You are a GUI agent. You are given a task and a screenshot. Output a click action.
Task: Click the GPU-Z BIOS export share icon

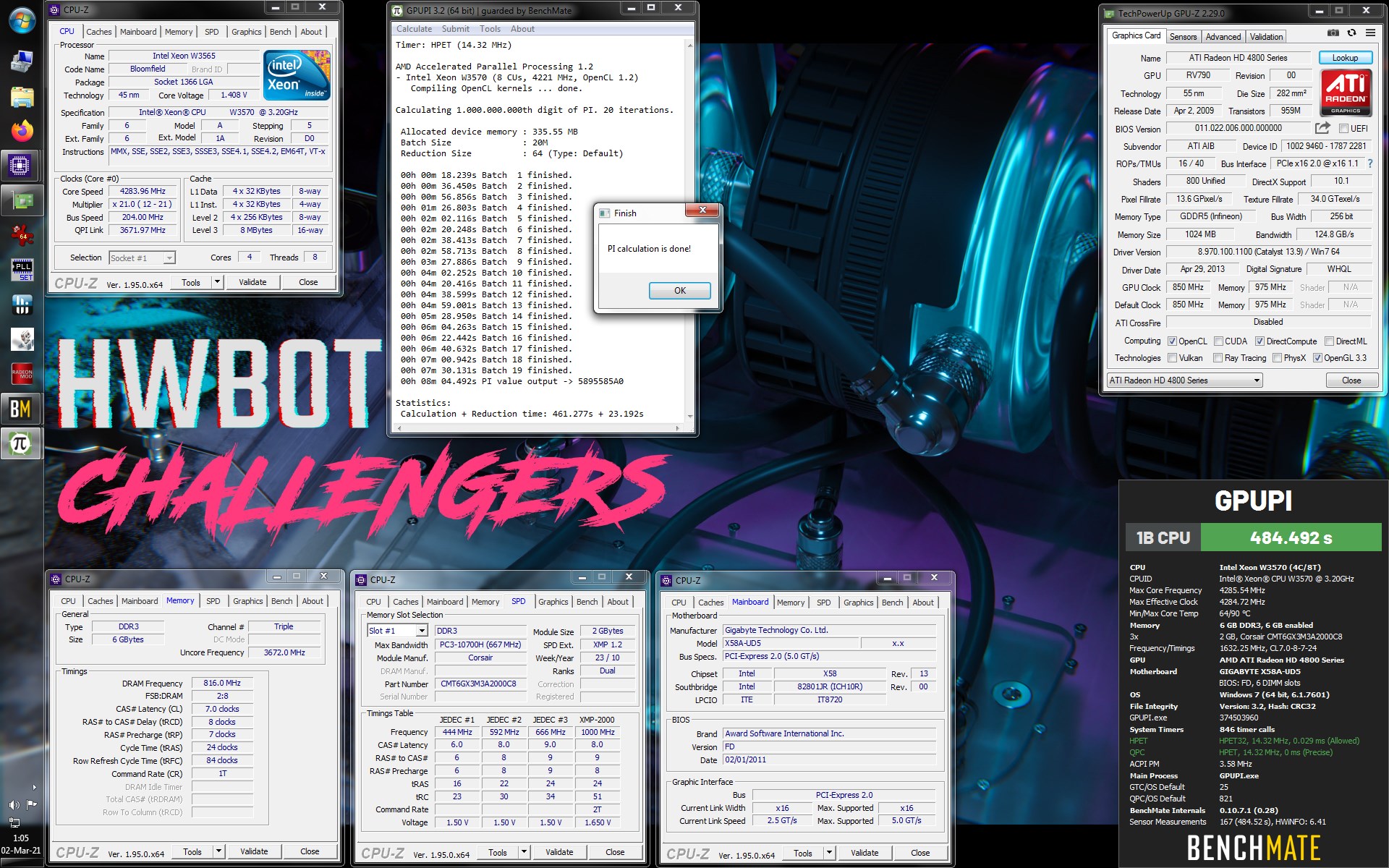coord(1322,128)
